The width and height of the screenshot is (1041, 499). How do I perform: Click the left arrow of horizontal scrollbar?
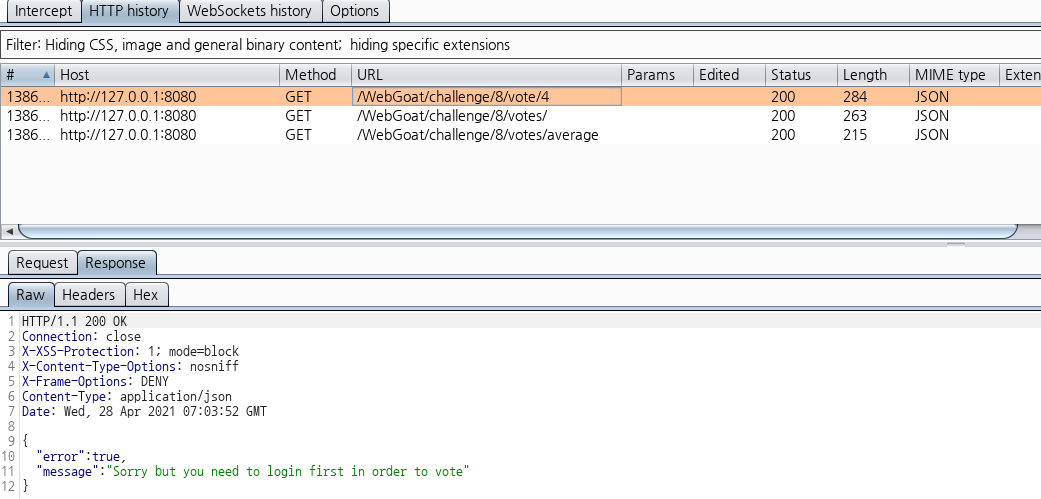pyautogui.click(x=9, y=231)
